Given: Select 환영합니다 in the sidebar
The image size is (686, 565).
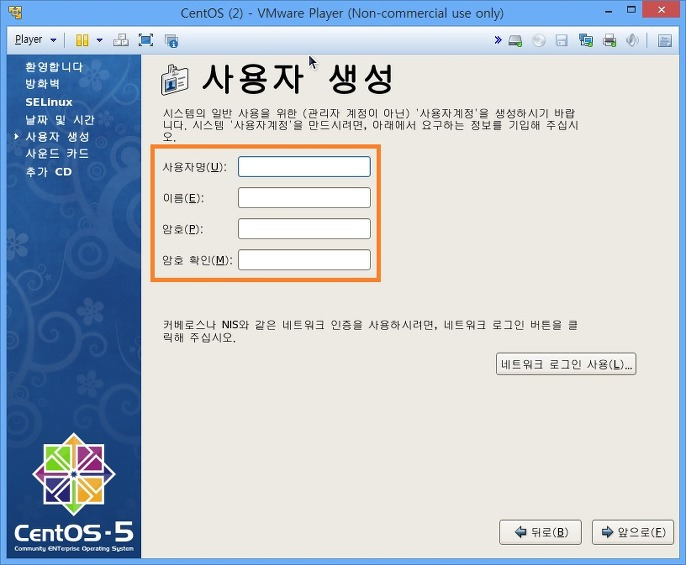Looking at the screenshot, I should click(x=54, y=67).
